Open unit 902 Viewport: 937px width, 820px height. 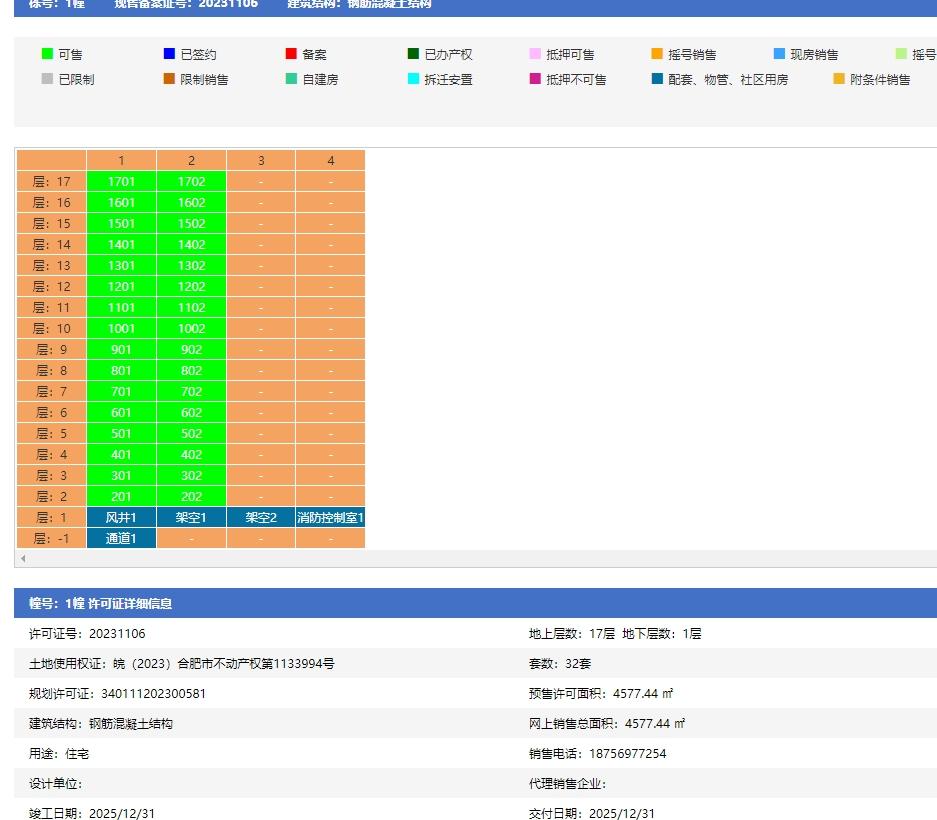[x=191, y=349]
